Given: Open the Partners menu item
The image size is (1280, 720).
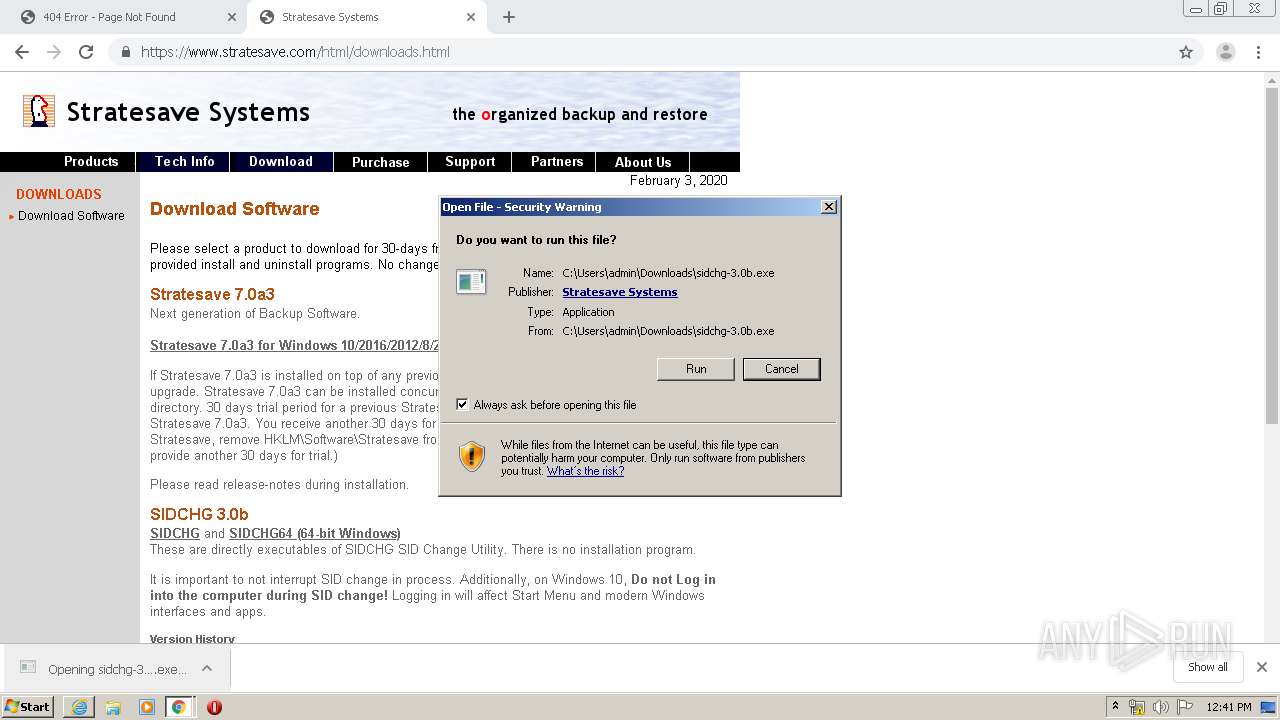Looking at the screenshot, I should [557, 161].
